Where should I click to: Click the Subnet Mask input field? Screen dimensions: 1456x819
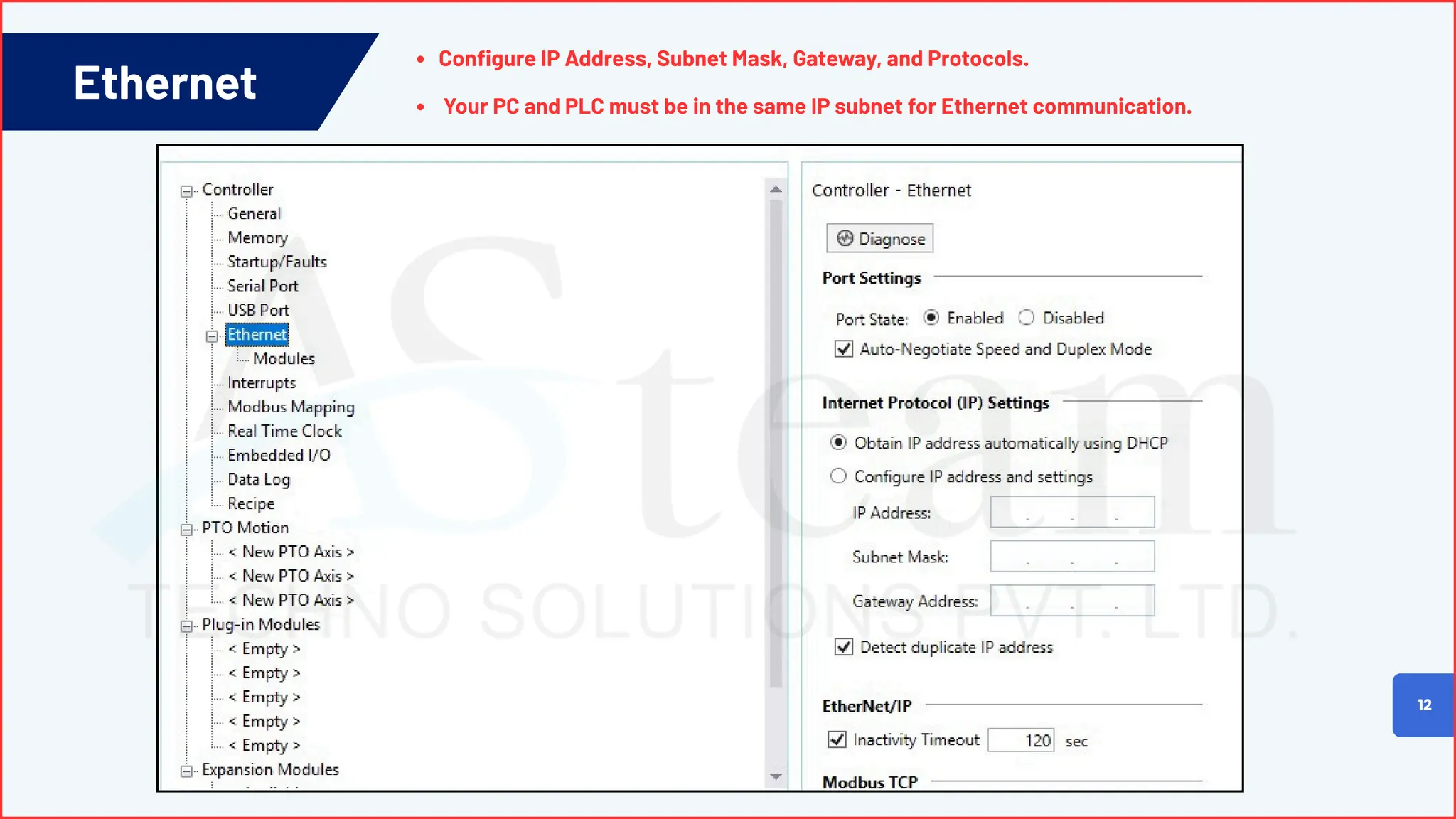pyautogui.click(x=1072, y=556)
